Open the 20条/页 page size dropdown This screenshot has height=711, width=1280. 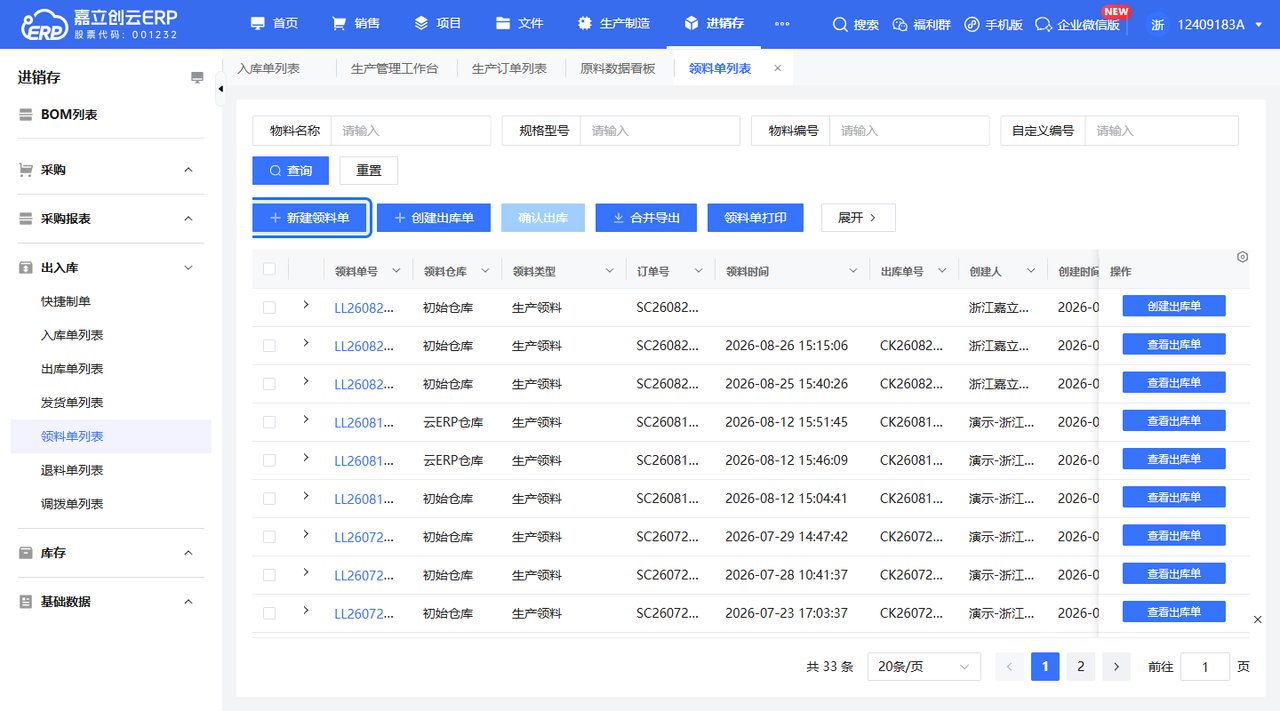(924, 667)
